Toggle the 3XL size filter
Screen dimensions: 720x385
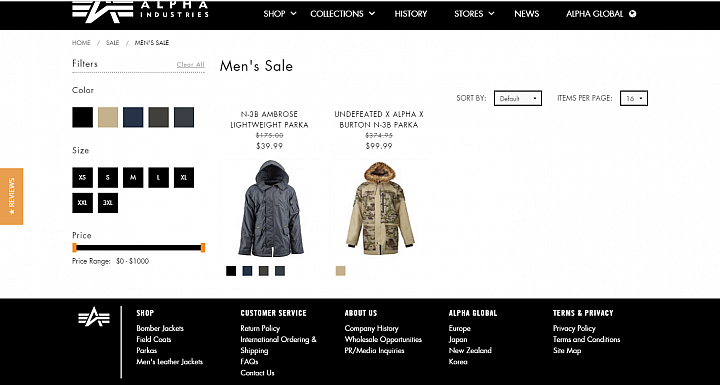coord(108,203)
